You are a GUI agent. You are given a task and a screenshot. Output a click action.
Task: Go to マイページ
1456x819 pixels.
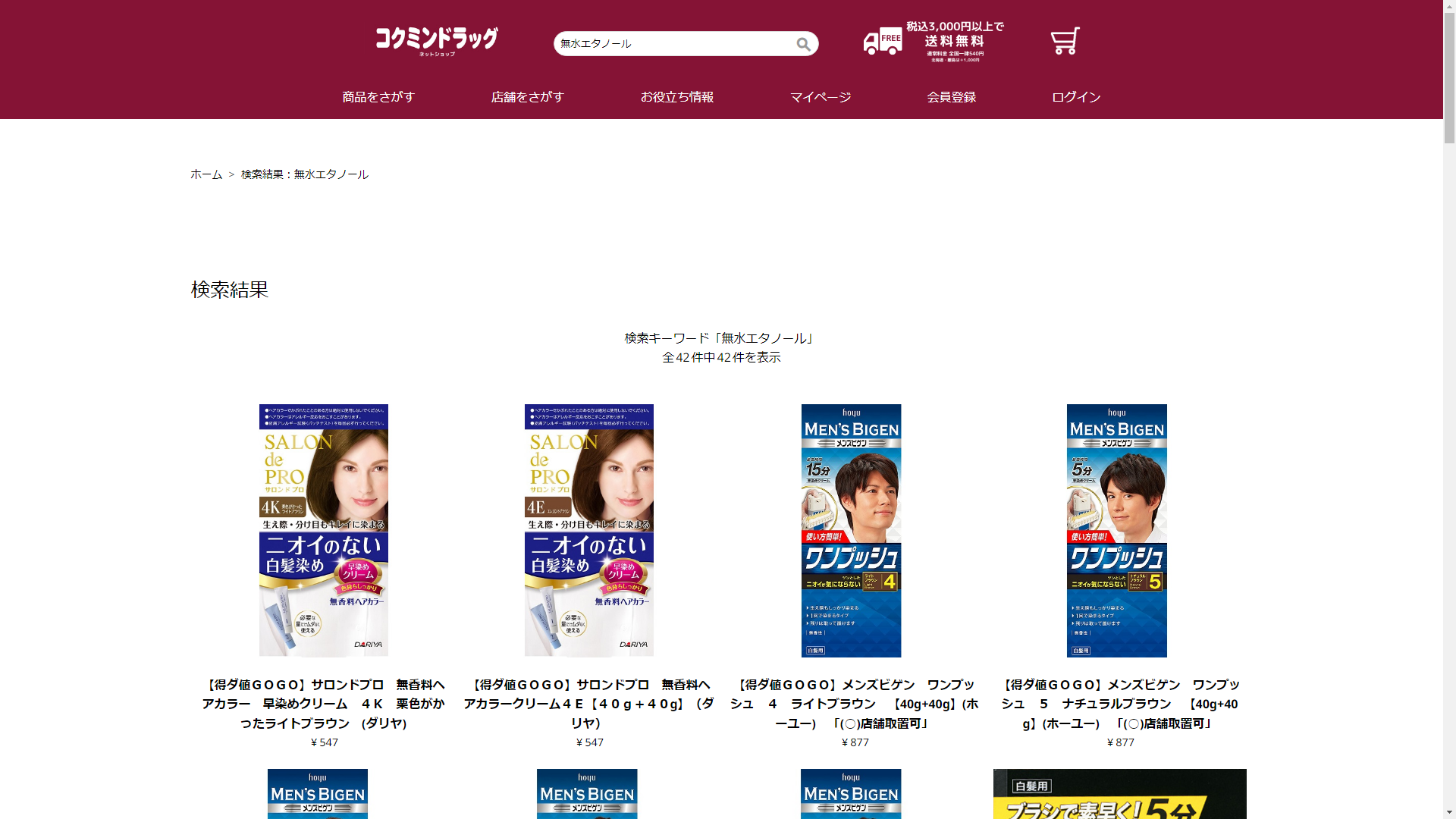pyautogui.click(x=821, y=97)
